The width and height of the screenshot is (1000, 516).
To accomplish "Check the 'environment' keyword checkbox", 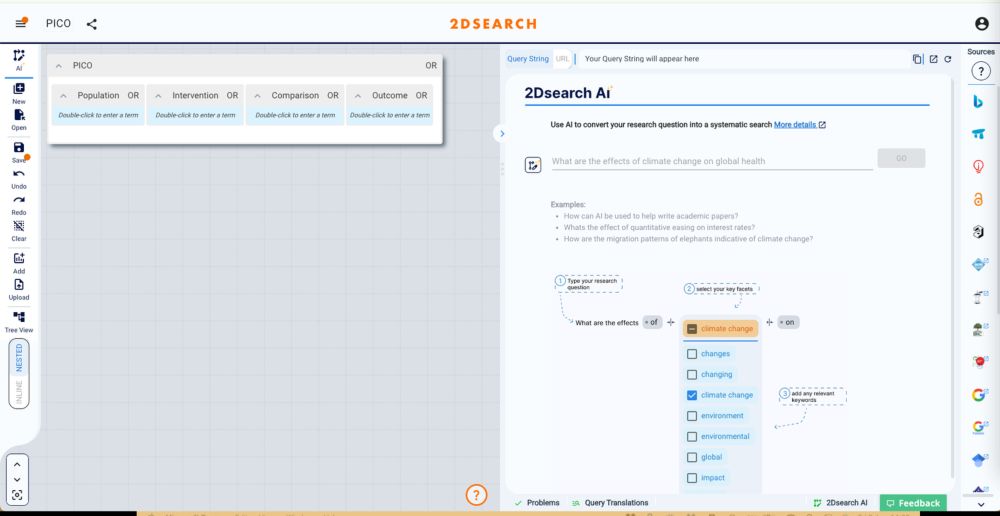I will click(691, 416).
